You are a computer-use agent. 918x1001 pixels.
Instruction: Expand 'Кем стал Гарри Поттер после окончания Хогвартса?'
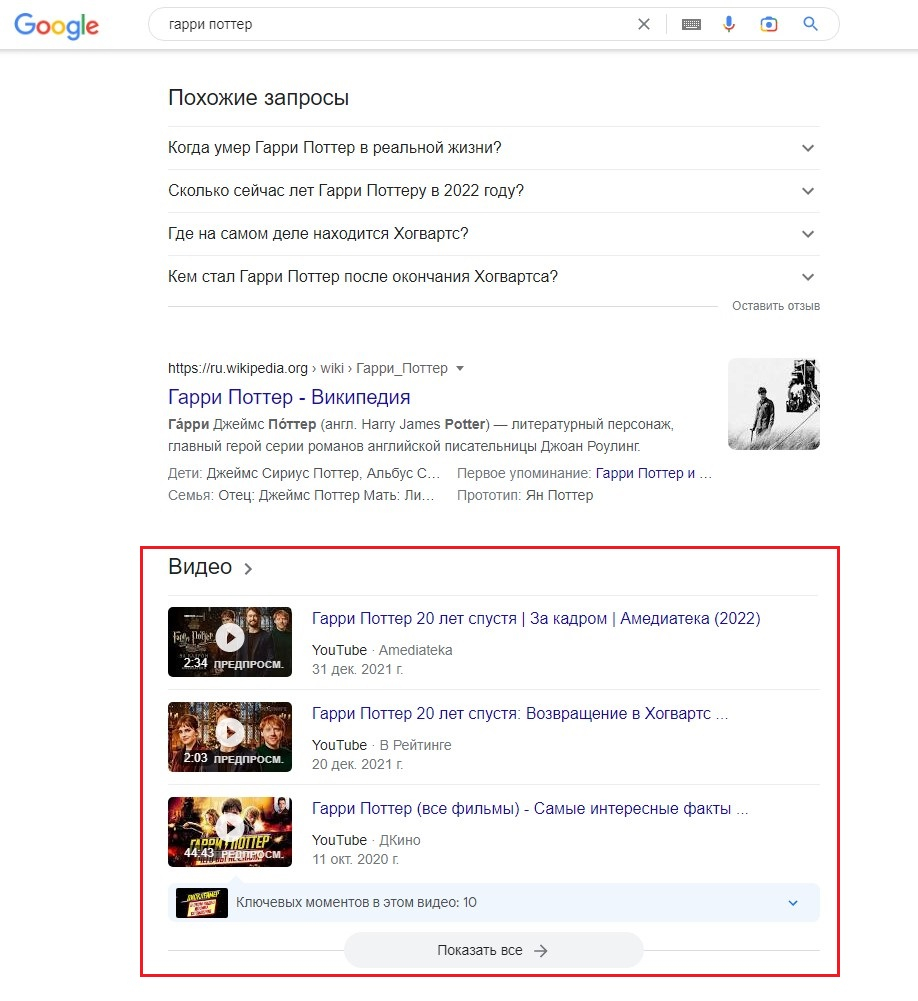click(493, 277)
